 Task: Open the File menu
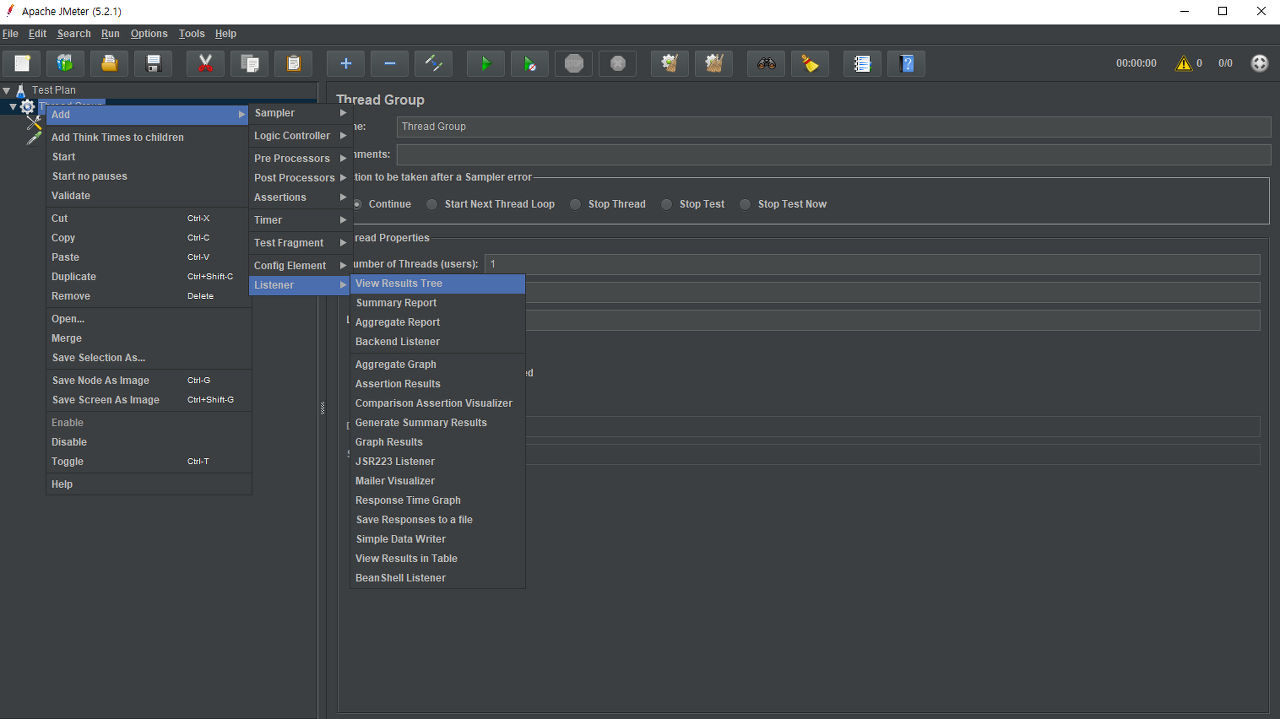[x=11, y=33]
